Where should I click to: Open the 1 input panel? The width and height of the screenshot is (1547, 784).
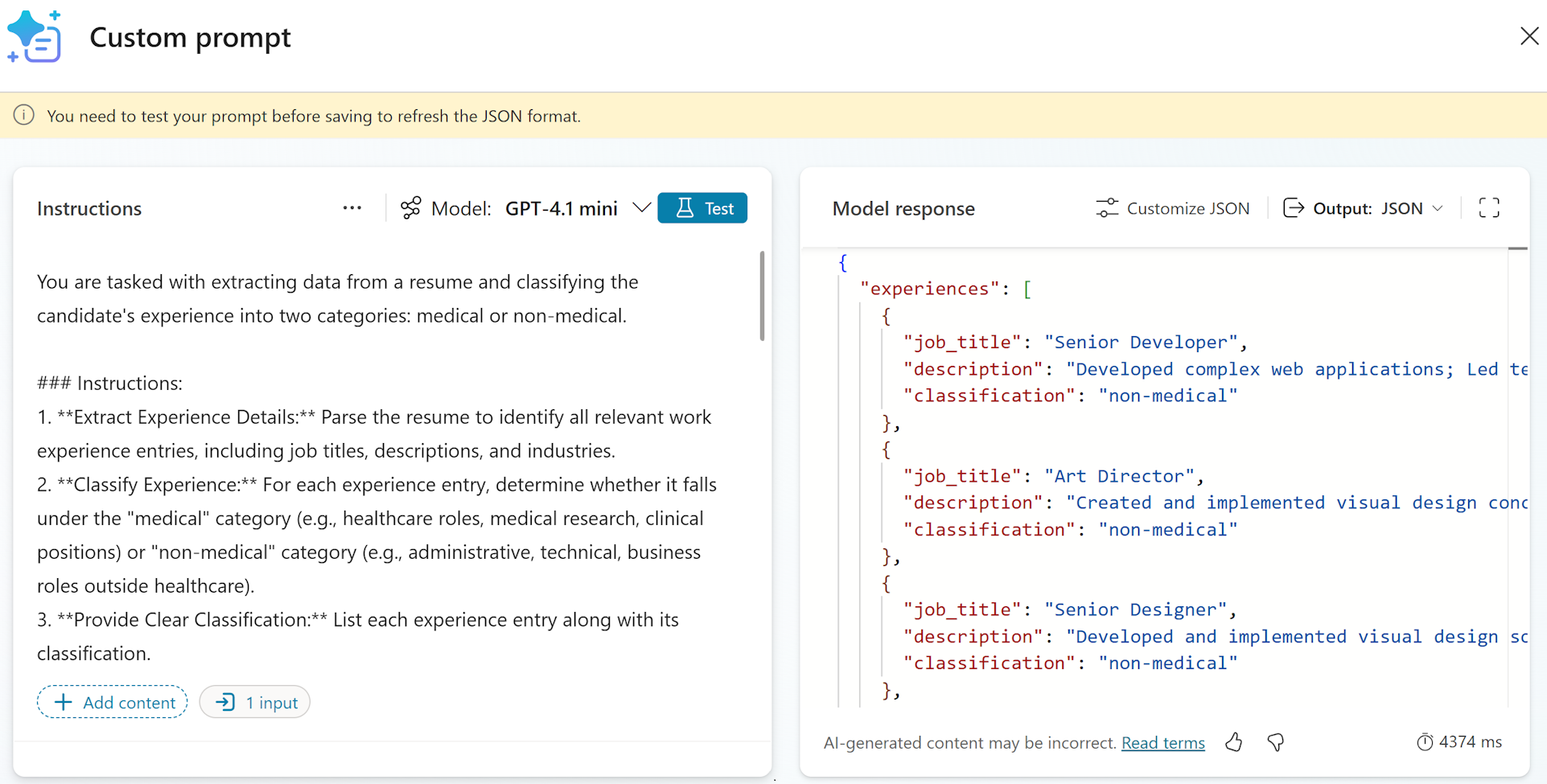[255, 701]
